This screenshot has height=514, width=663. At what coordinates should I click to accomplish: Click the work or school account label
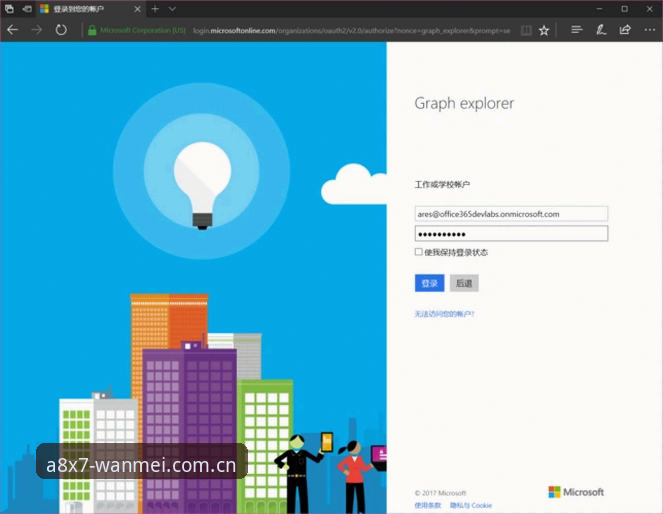pyautogui.click(x=442, y=185)
